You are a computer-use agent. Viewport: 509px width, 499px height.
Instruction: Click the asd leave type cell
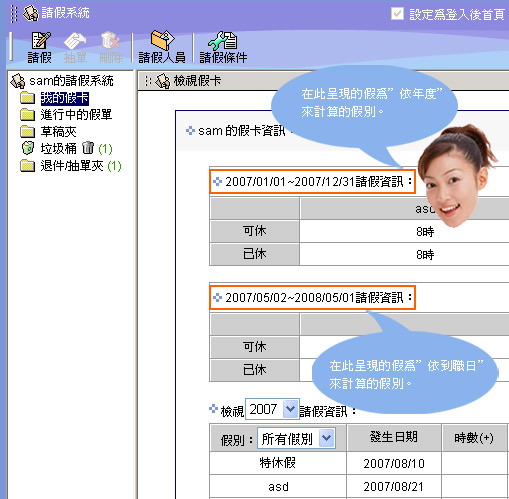click(x=278, y=487)
